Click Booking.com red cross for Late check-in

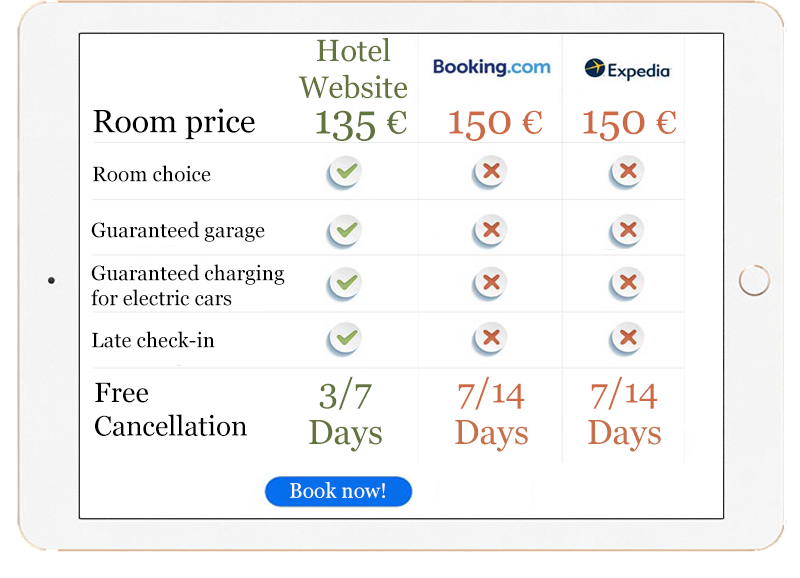click(490, 339)
